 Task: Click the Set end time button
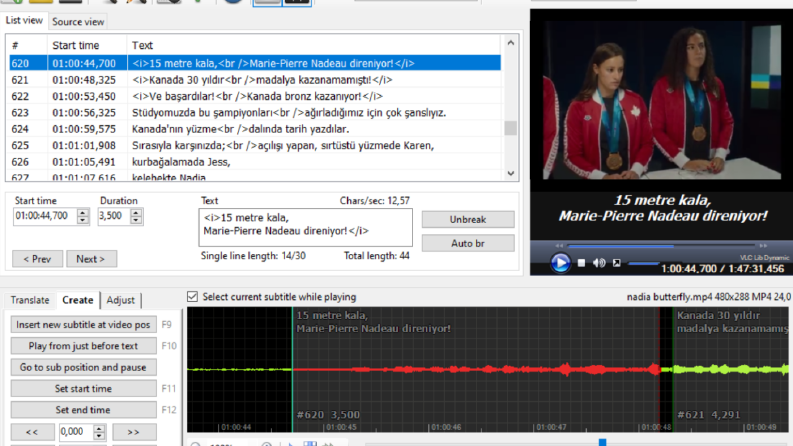coord(83,410)
